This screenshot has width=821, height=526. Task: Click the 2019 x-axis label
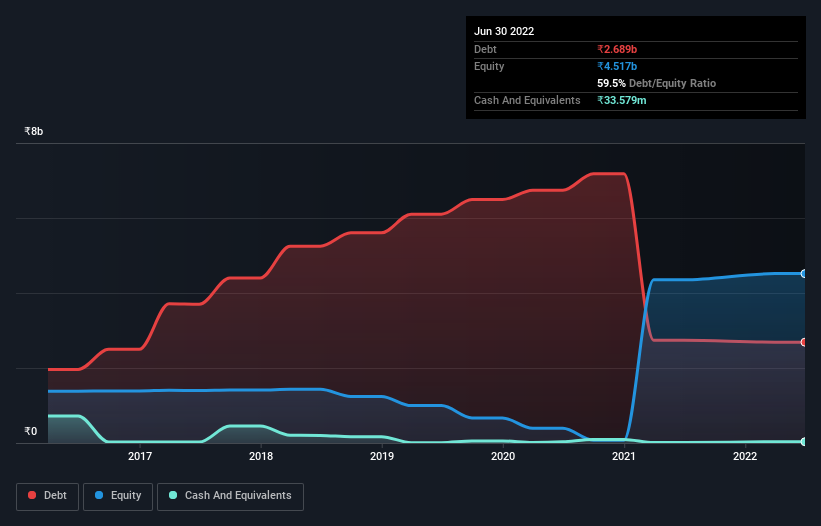pyautogui.click(x=382, y=456)
